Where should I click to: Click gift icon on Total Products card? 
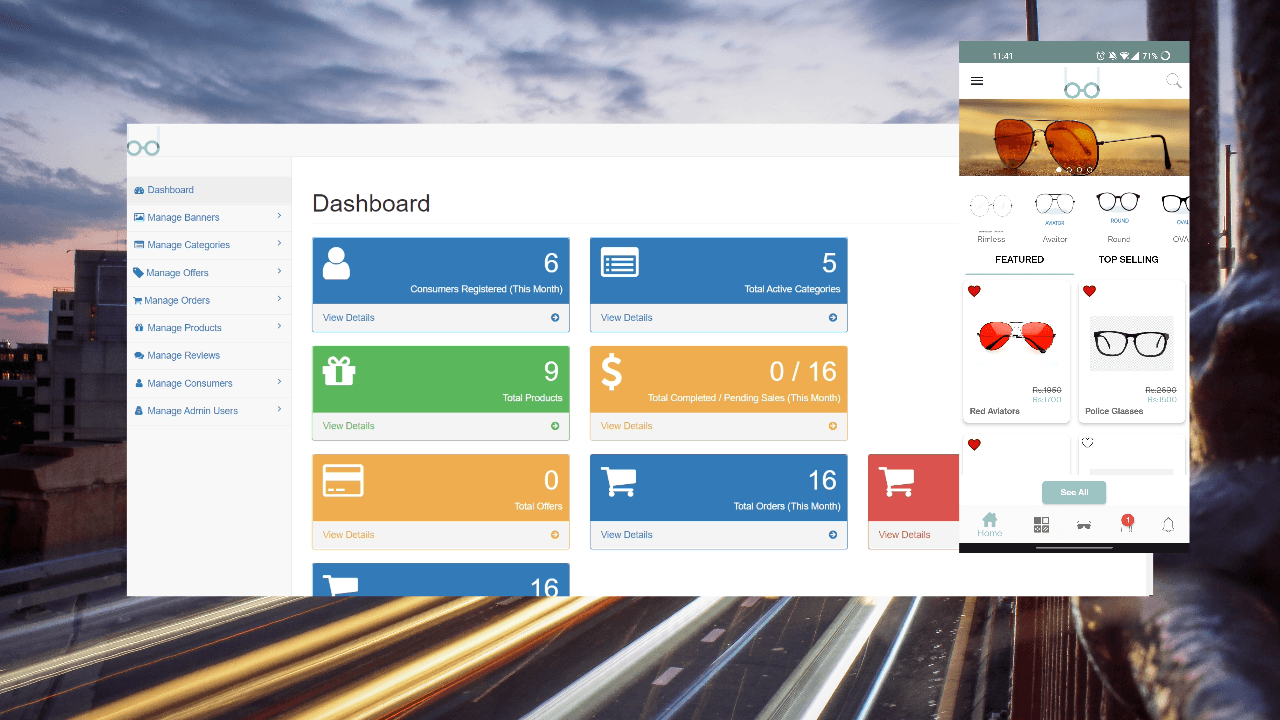click(339, 371)
